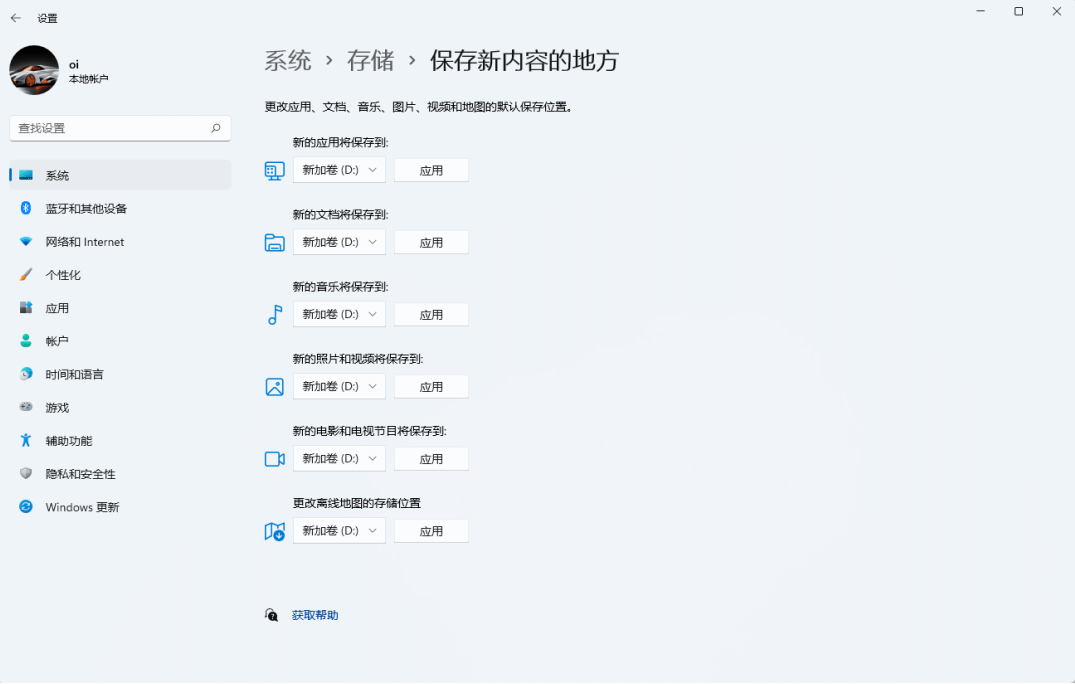
Task: Click the offline maps icon
Action: 274,530
